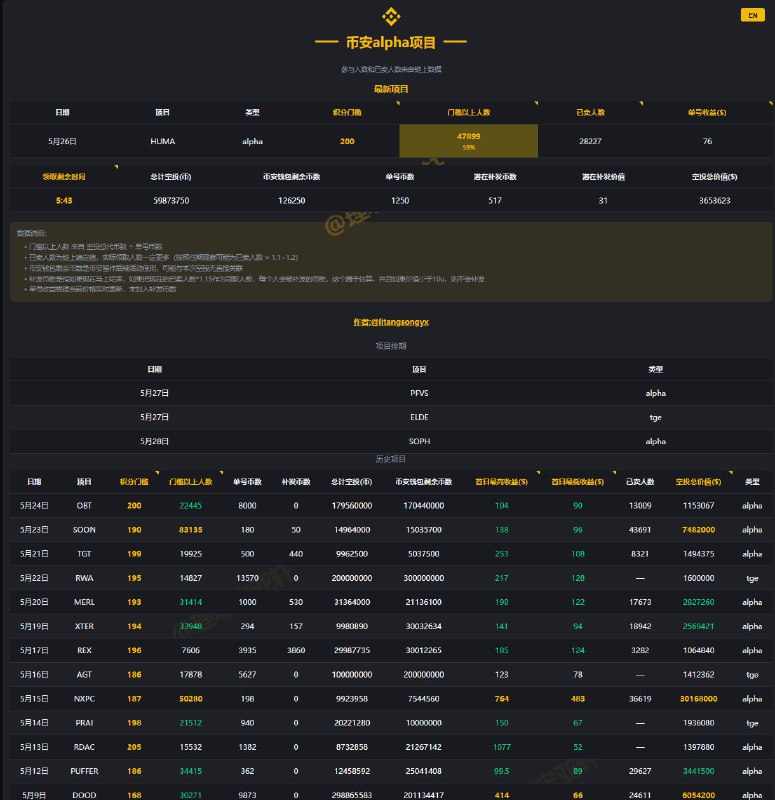
Task: Select the SOPH schedule row
Action: [x=391, y=441]
